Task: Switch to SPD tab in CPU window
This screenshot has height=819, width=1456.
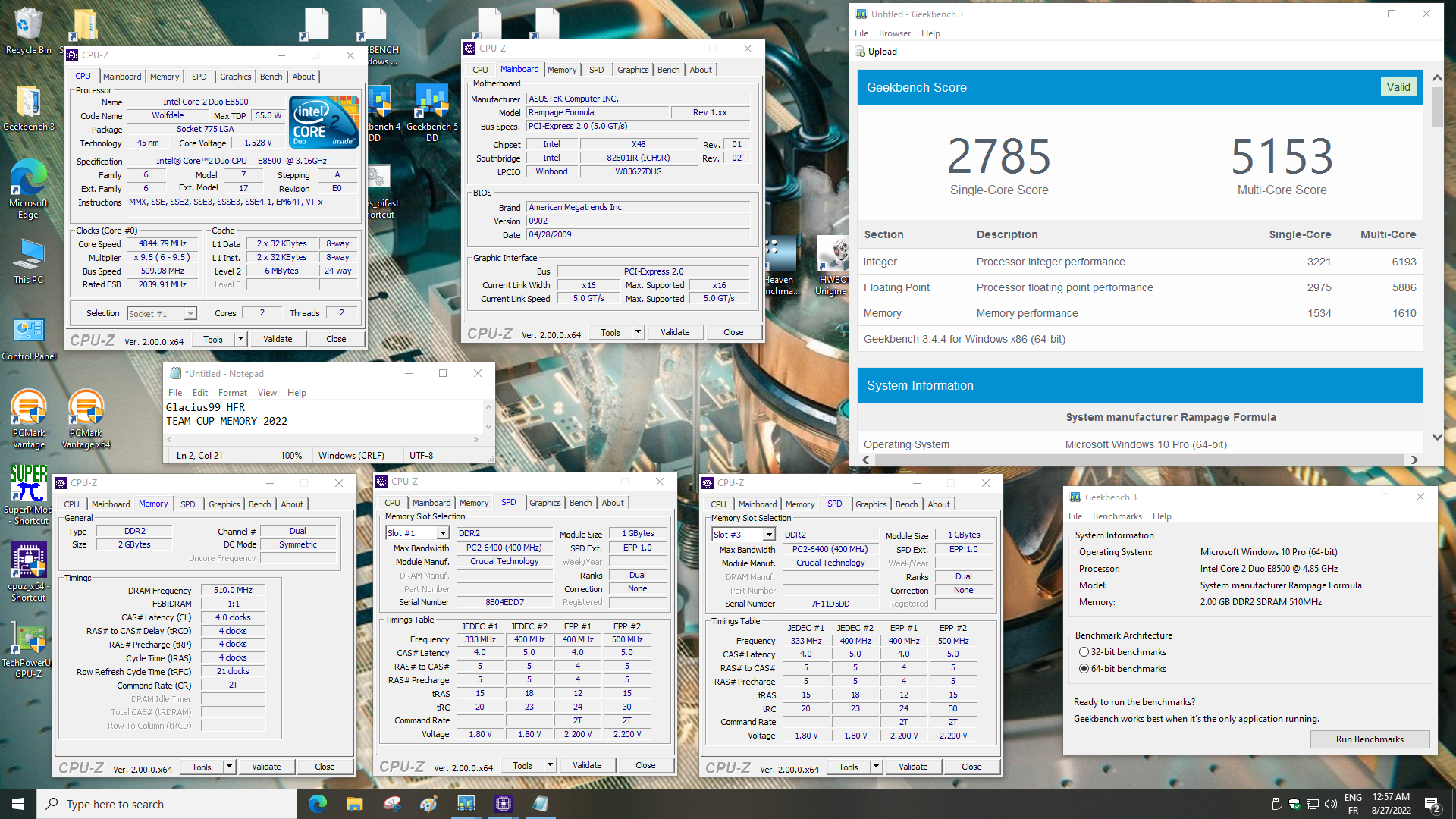Action: (x=199, y=77)
